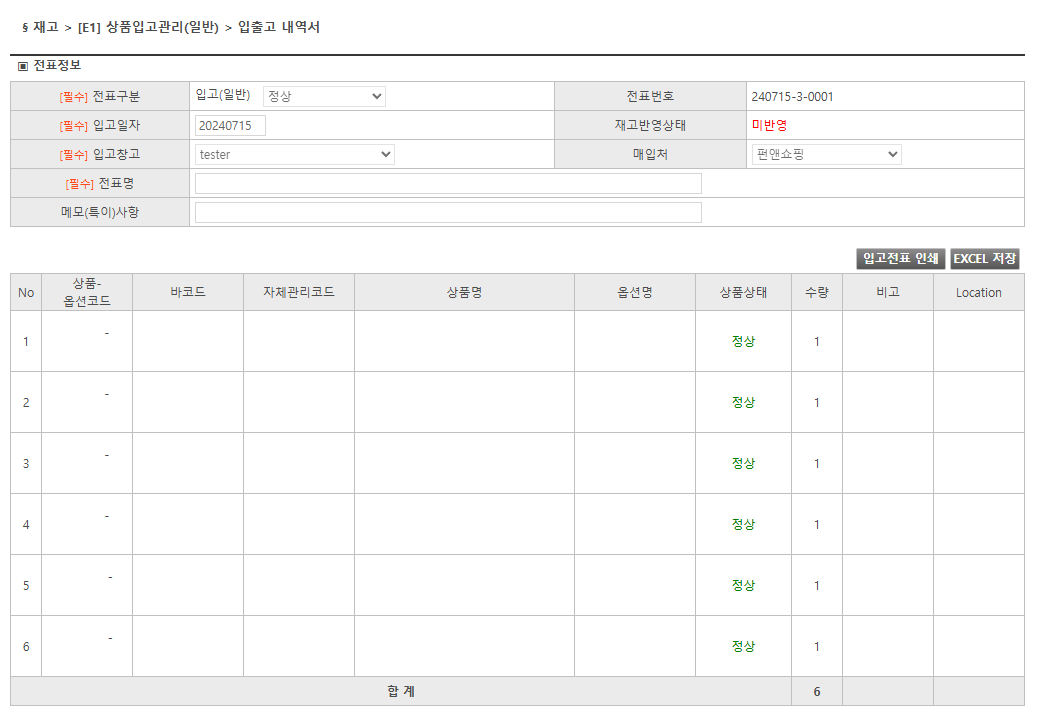Click the red 미반영 재고반영상태 text
This screenshot has height=720, width=1048.
767,125
